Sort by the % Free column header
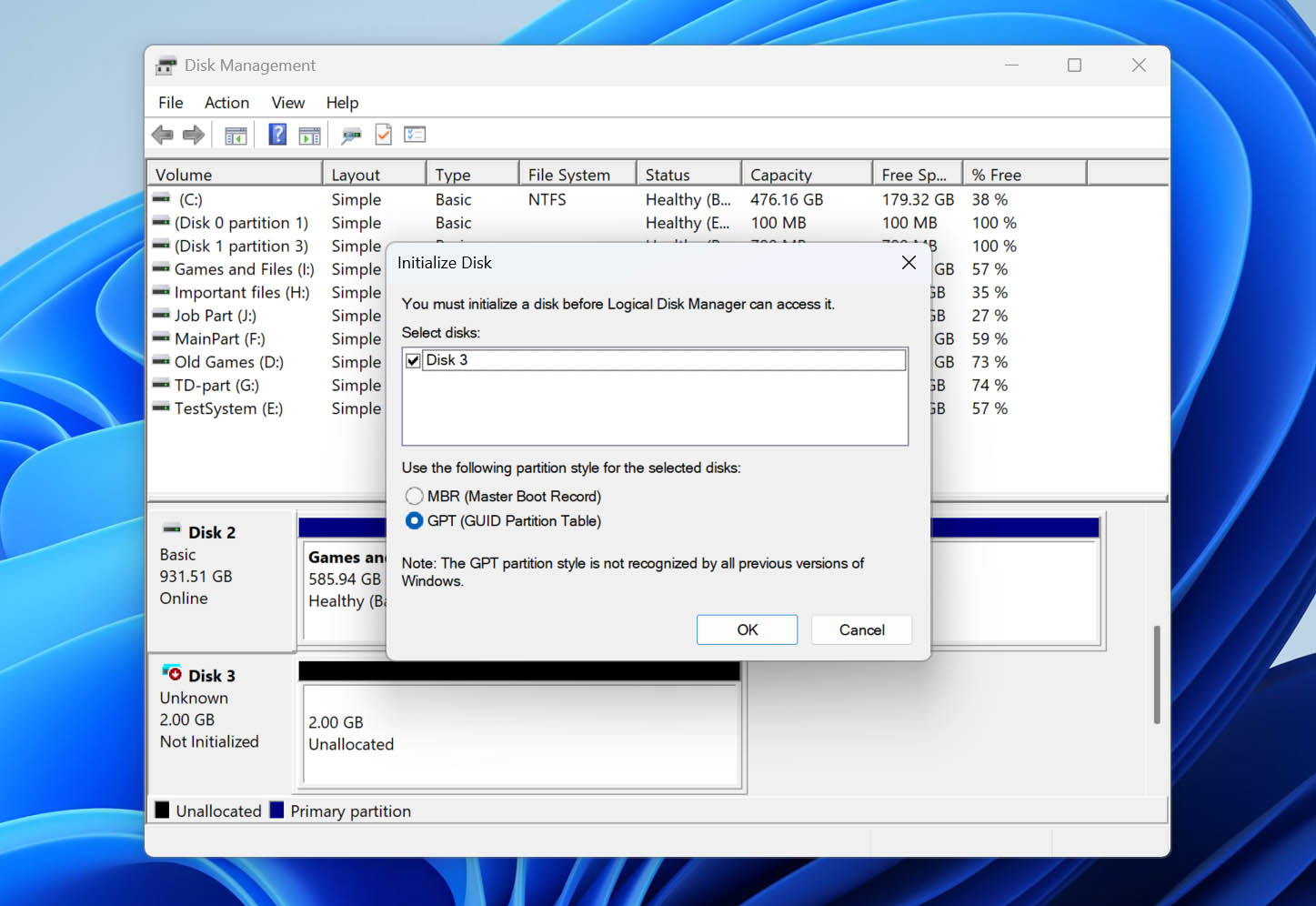This screenshot has width=1316, height=906. click(1024, 174)
